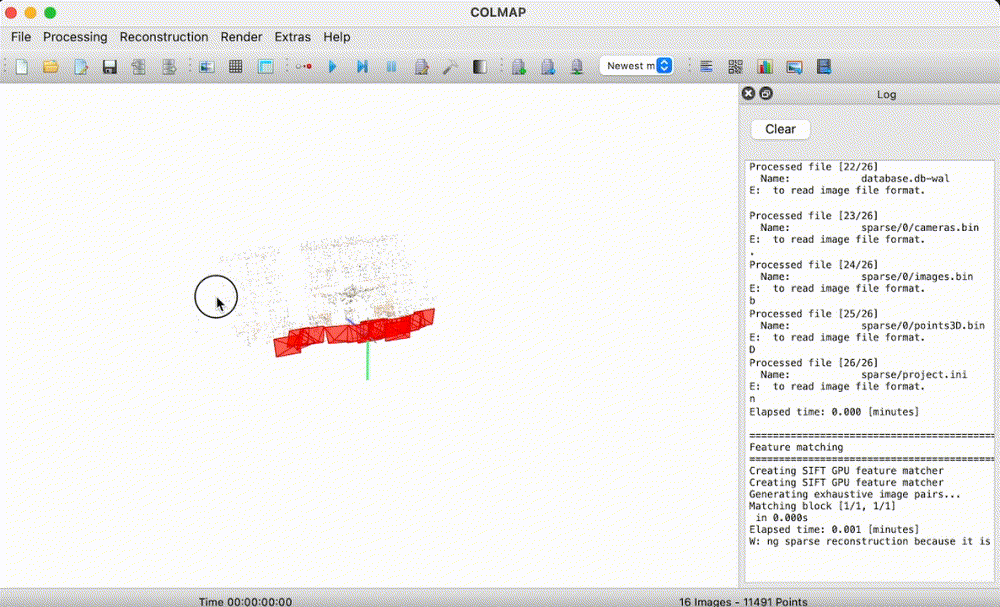Open Database management toolbar icon
The image size is (1000, 607).
tap(265, 66)
